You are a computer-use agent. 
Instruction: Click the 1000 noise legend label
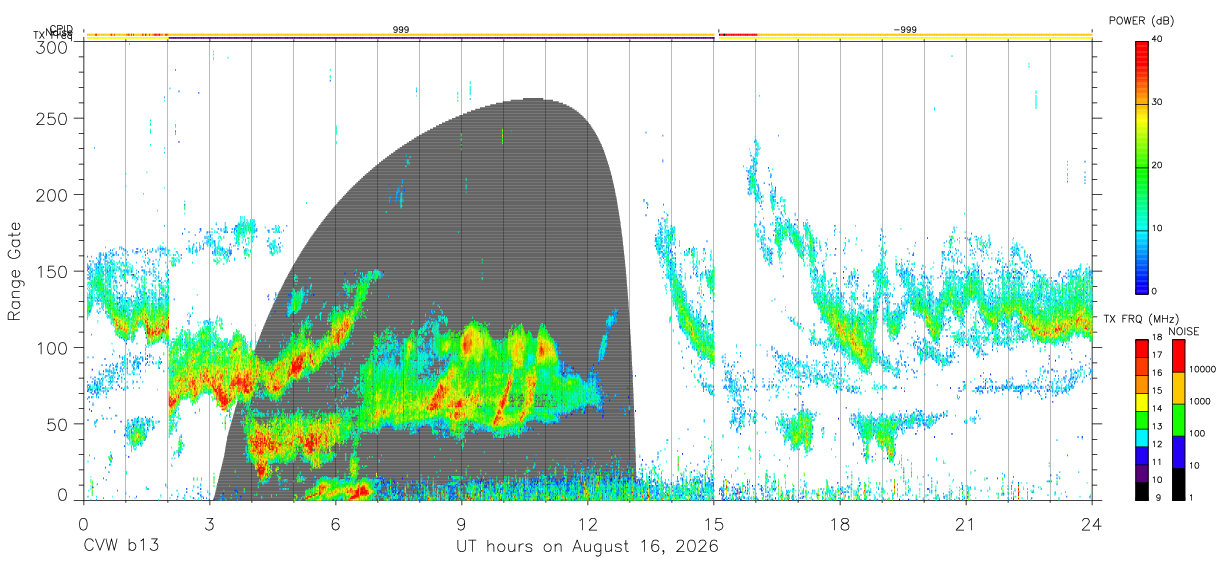point(1200,402)
